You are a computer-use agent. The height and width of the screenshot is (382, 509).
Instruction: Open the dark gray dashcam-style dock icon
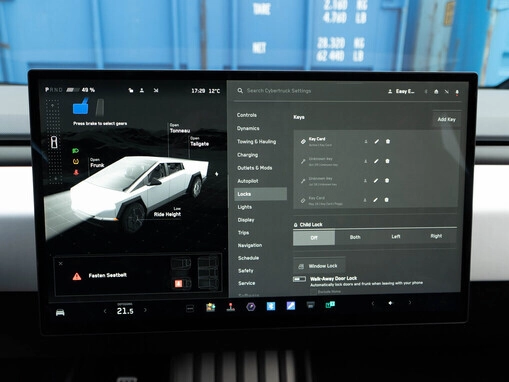(310, 305)
